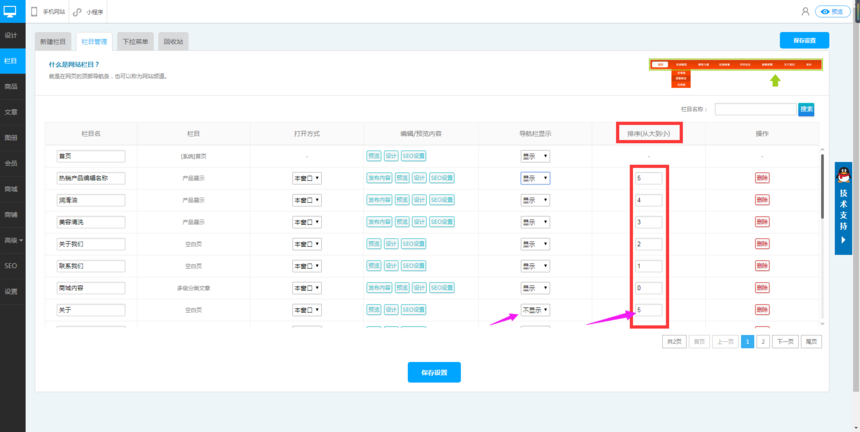Open the QQ 技术支持 support panel

tap(843, 208)
